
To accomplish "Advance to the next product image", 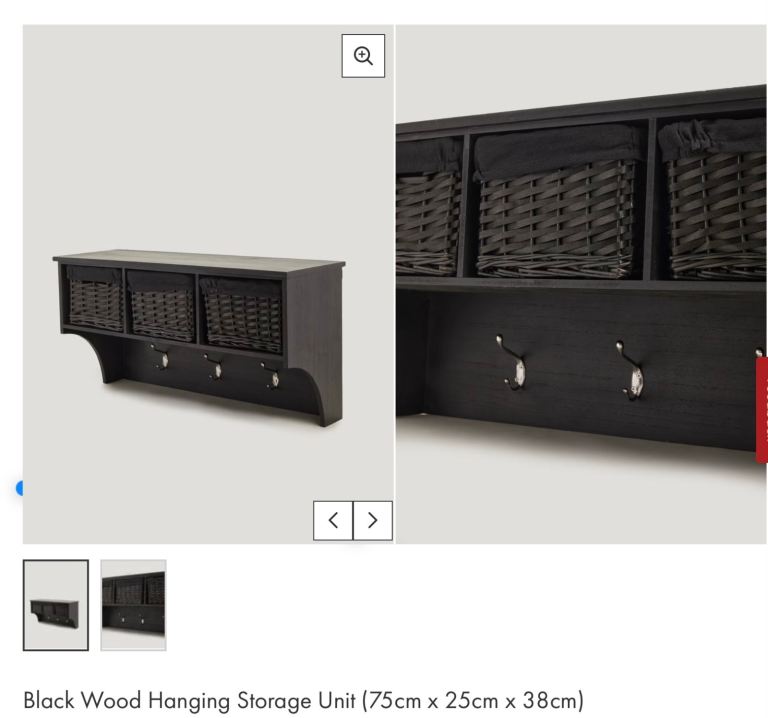I will click(x=373, y=520).
